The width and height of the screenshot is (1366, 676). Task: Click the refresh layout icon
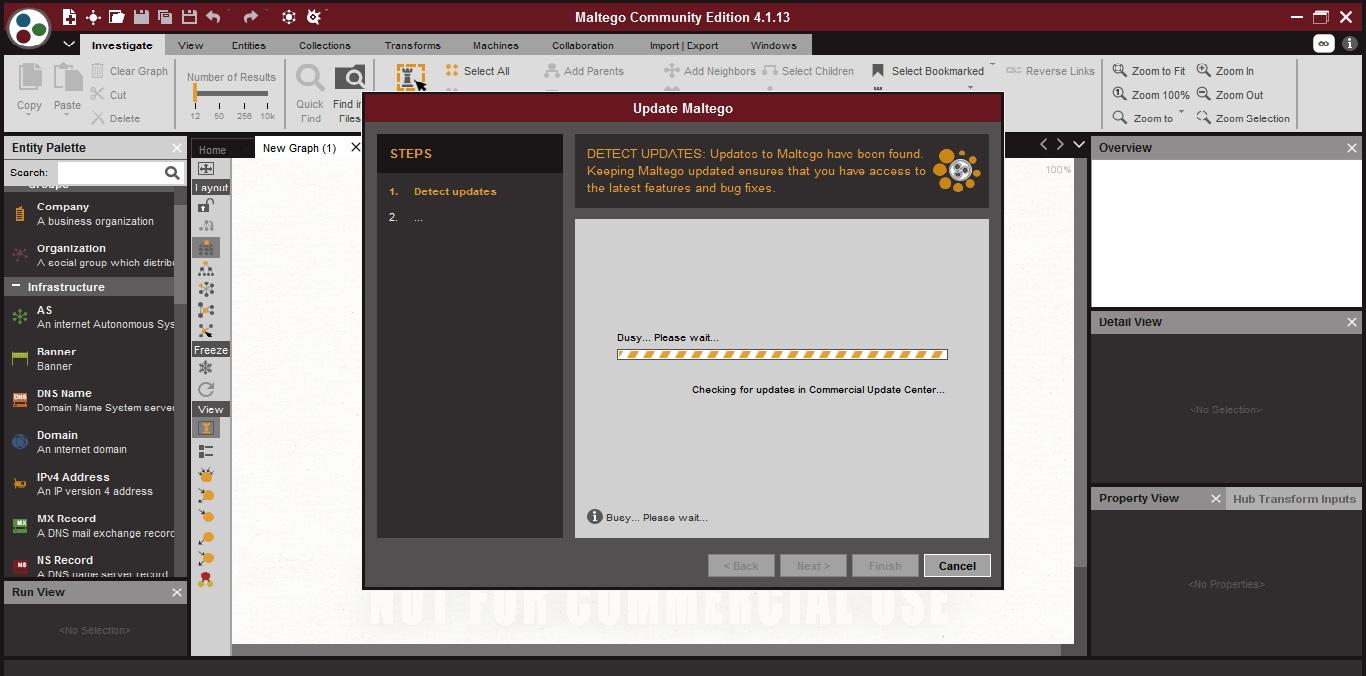coord(206,390)
